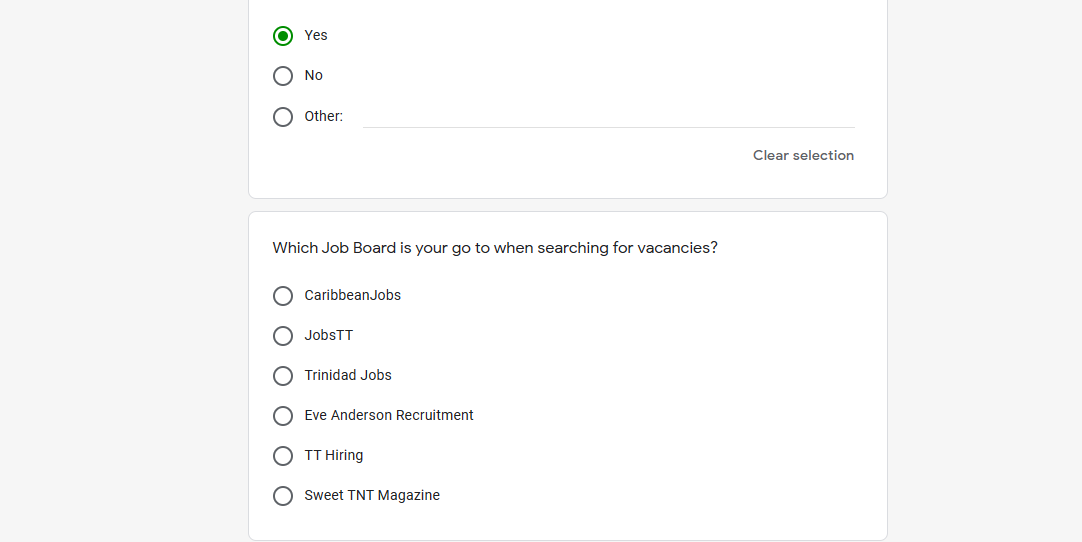This screenshot has width=1082, height=542.
Task: Click Clear selection link
Action: (x=803, y=155)
